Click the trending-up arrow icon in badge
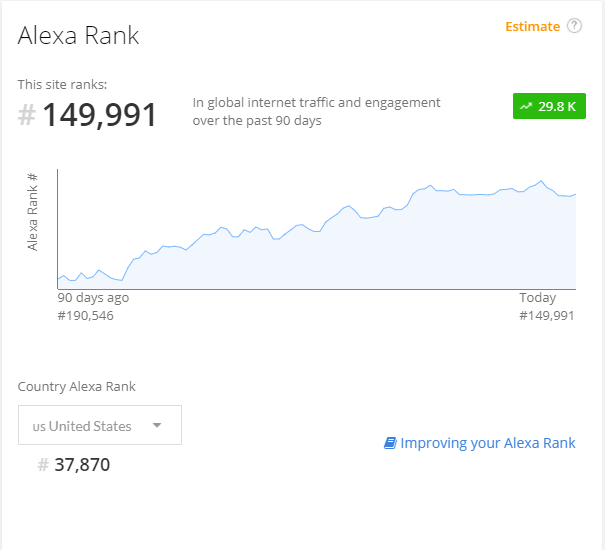This screenshot has height=550, width=605. 526,106
